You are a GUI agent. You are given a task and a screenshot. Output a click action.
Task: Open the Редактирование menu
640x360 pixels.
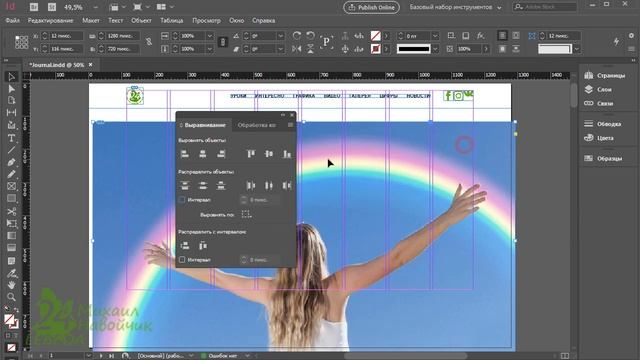click(51, 20)
